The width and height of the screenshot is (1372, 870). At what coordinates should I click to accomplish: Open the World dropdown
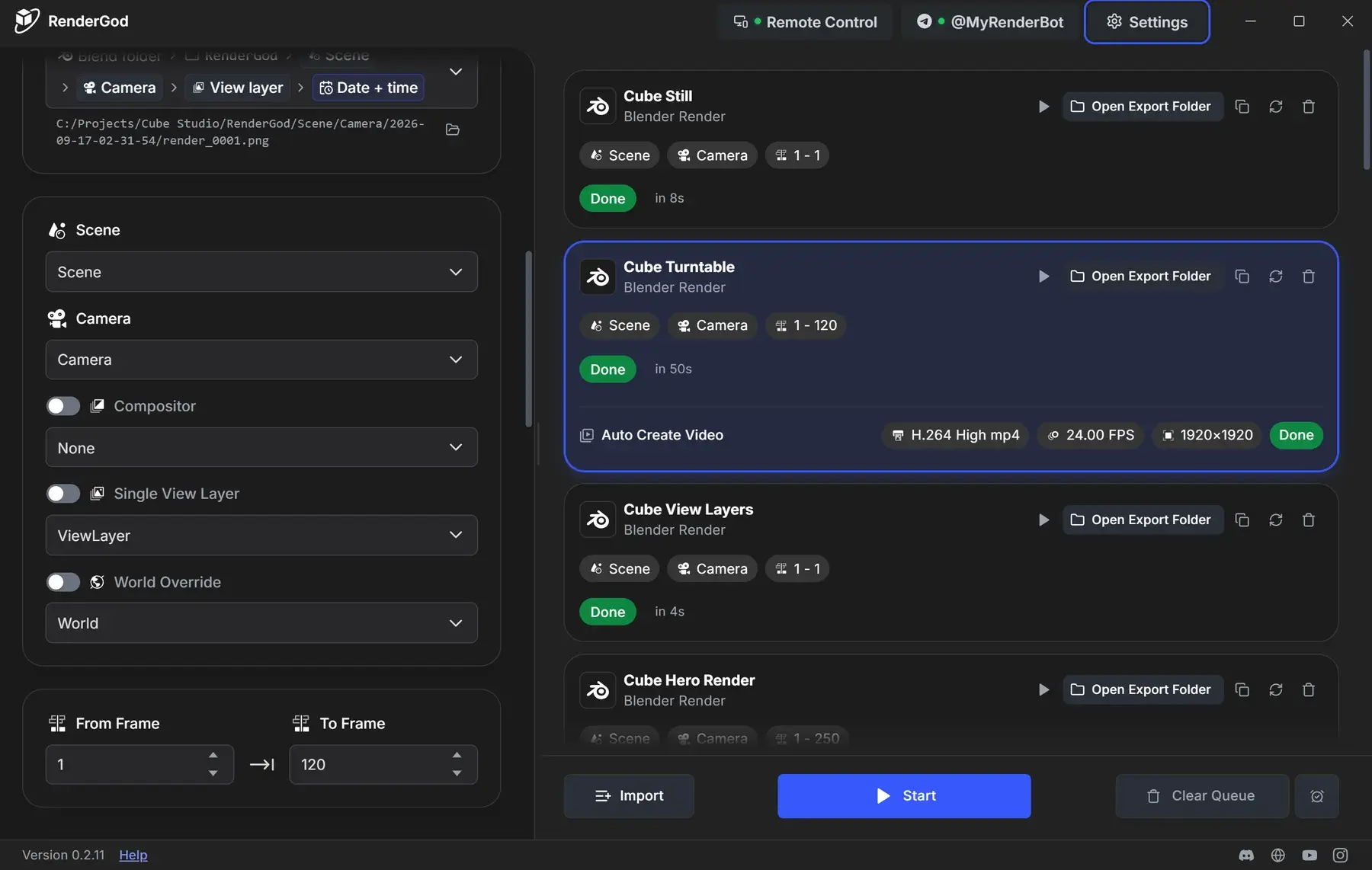click(x=261, y=623)
